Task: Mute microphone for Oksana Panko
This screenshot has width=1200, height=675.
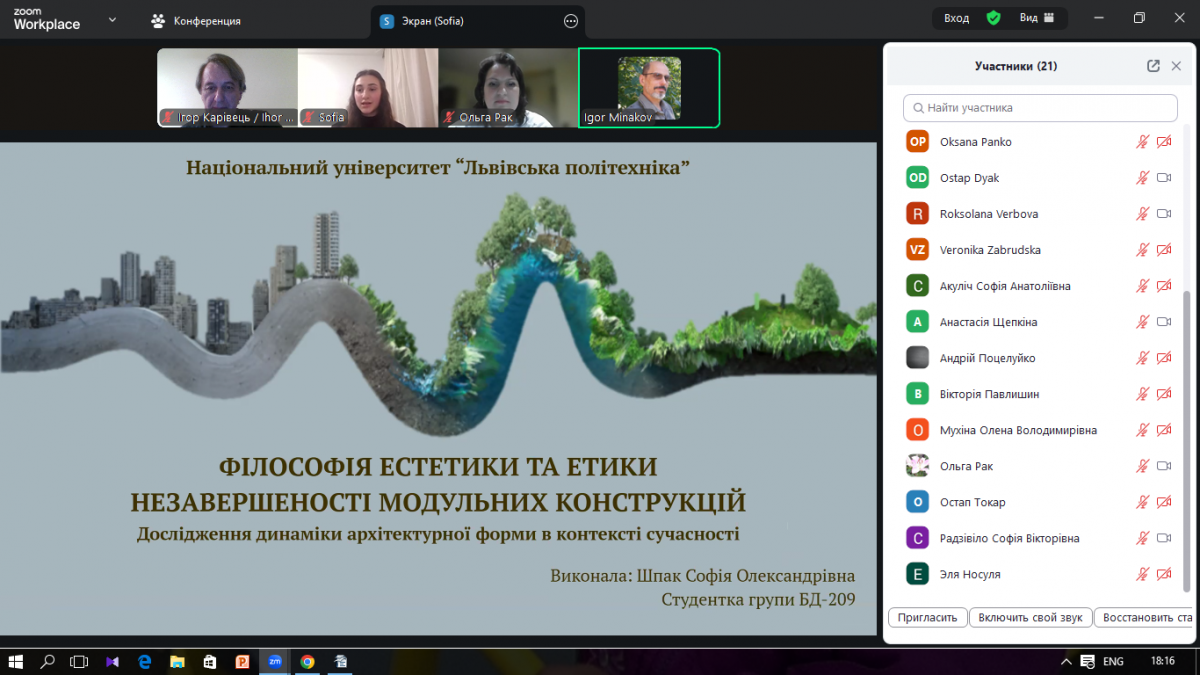Action: (x=1142, y=141)
